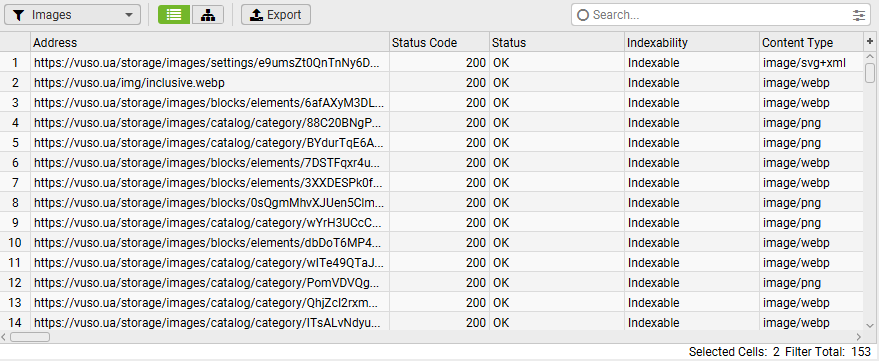Click horizontal scrollbar left arrow
Image resolution: width=879 pixels, height=361 pixels.
pyautogui.click(x=4, y=337)
